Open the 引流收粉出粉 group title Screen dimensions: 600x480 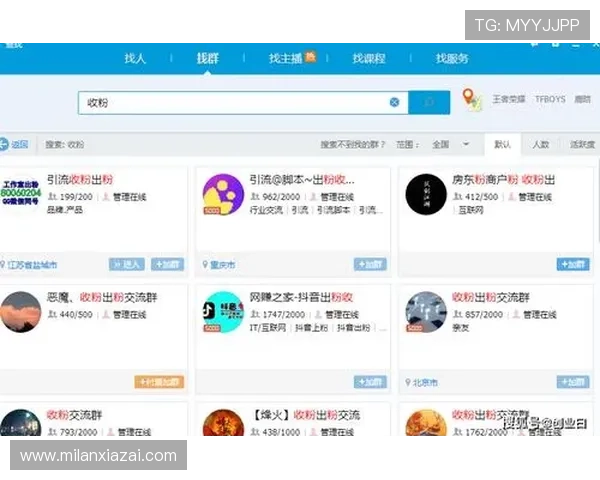[80, 180]
